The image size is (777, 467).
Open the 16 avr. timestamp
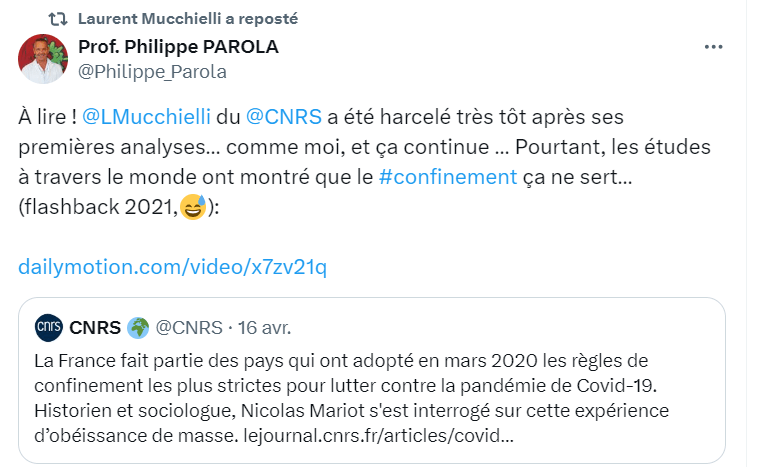[x=261, y=326]
